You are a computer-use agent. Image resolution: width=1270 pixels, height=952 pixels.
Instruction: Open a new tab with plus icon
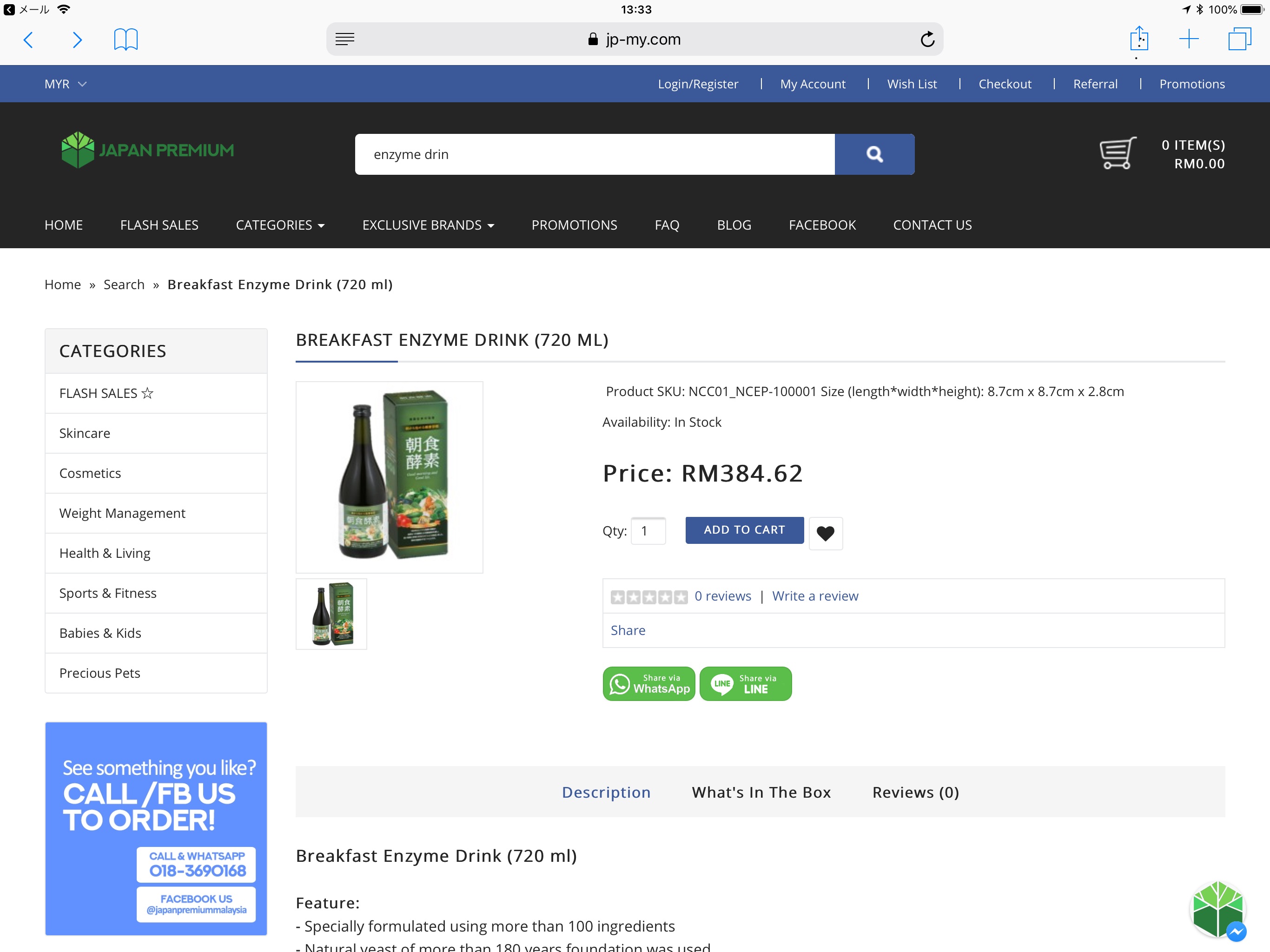[1189, 39]
